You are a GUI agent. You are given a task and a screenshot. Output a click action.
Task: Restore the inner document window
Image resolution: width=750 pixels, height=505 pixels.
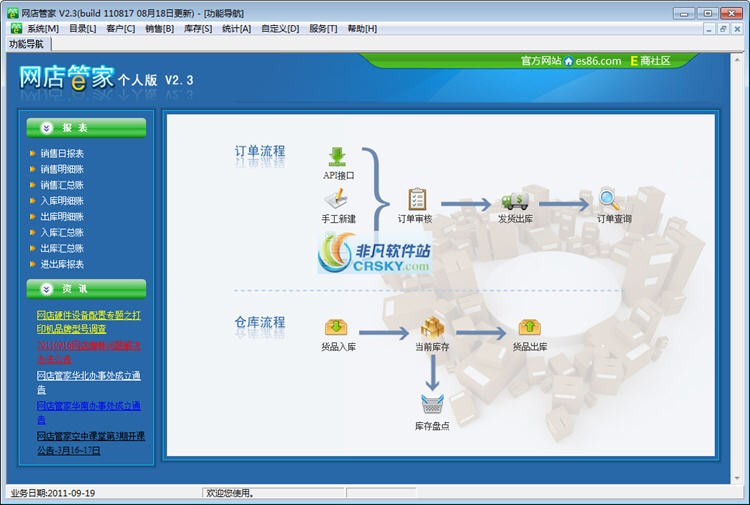point(723,29)
